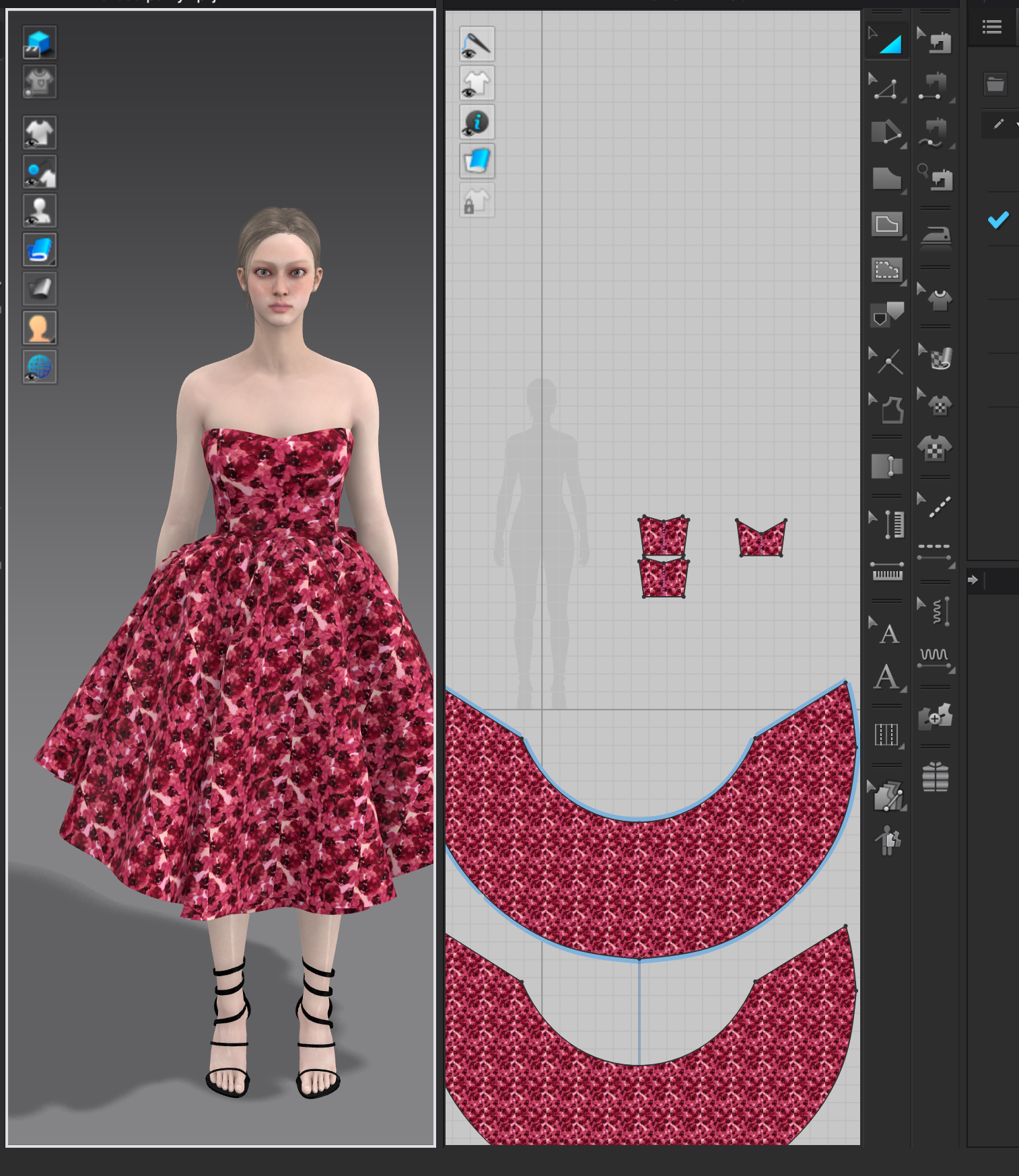Select the Edit Puckering tool with arrow

935,611
